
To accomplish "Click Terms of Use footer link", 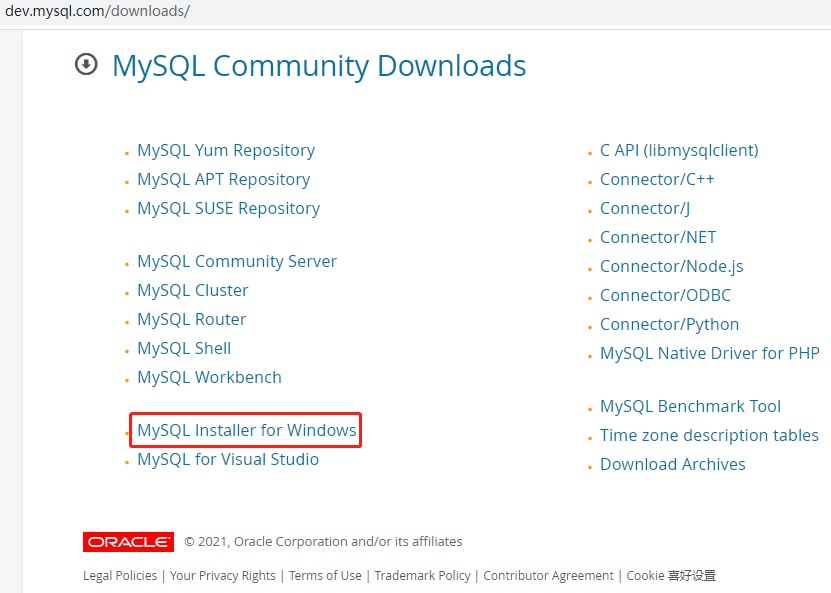I will 325,575.
